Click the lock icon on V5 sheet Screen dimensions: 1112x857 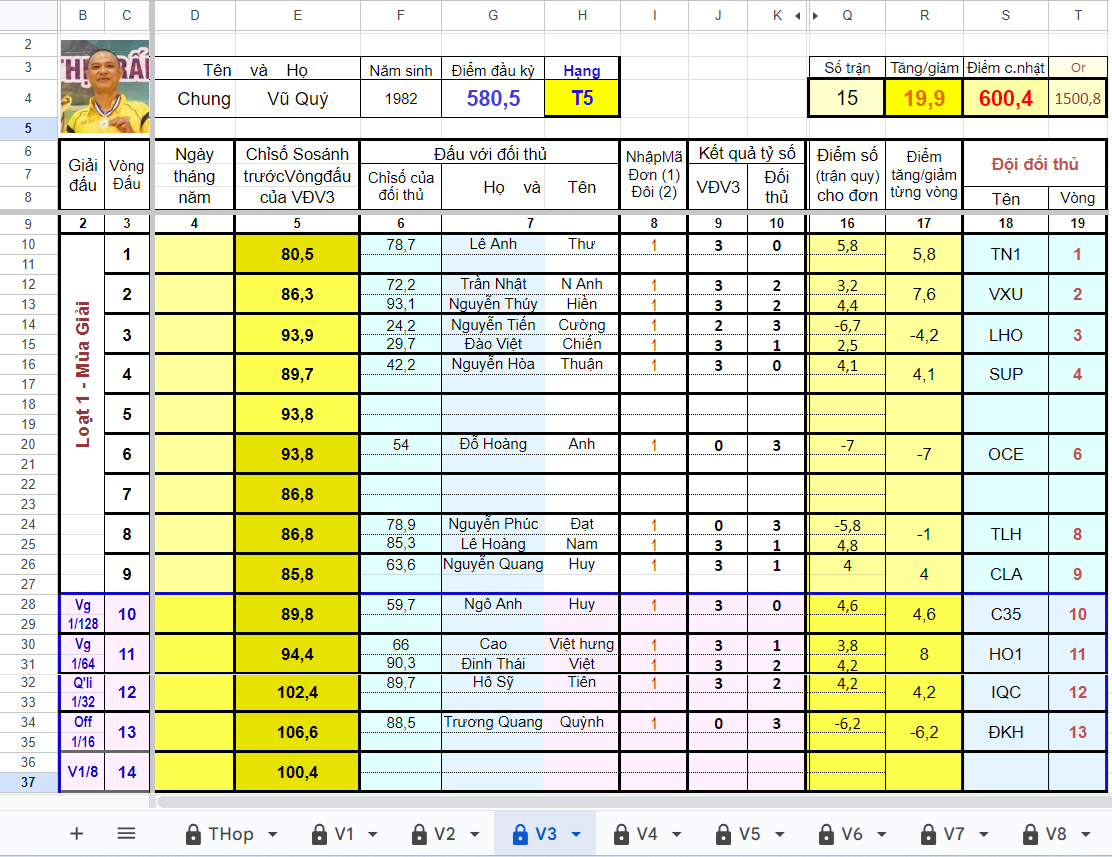pyautogui.click(x=723, y=834)
